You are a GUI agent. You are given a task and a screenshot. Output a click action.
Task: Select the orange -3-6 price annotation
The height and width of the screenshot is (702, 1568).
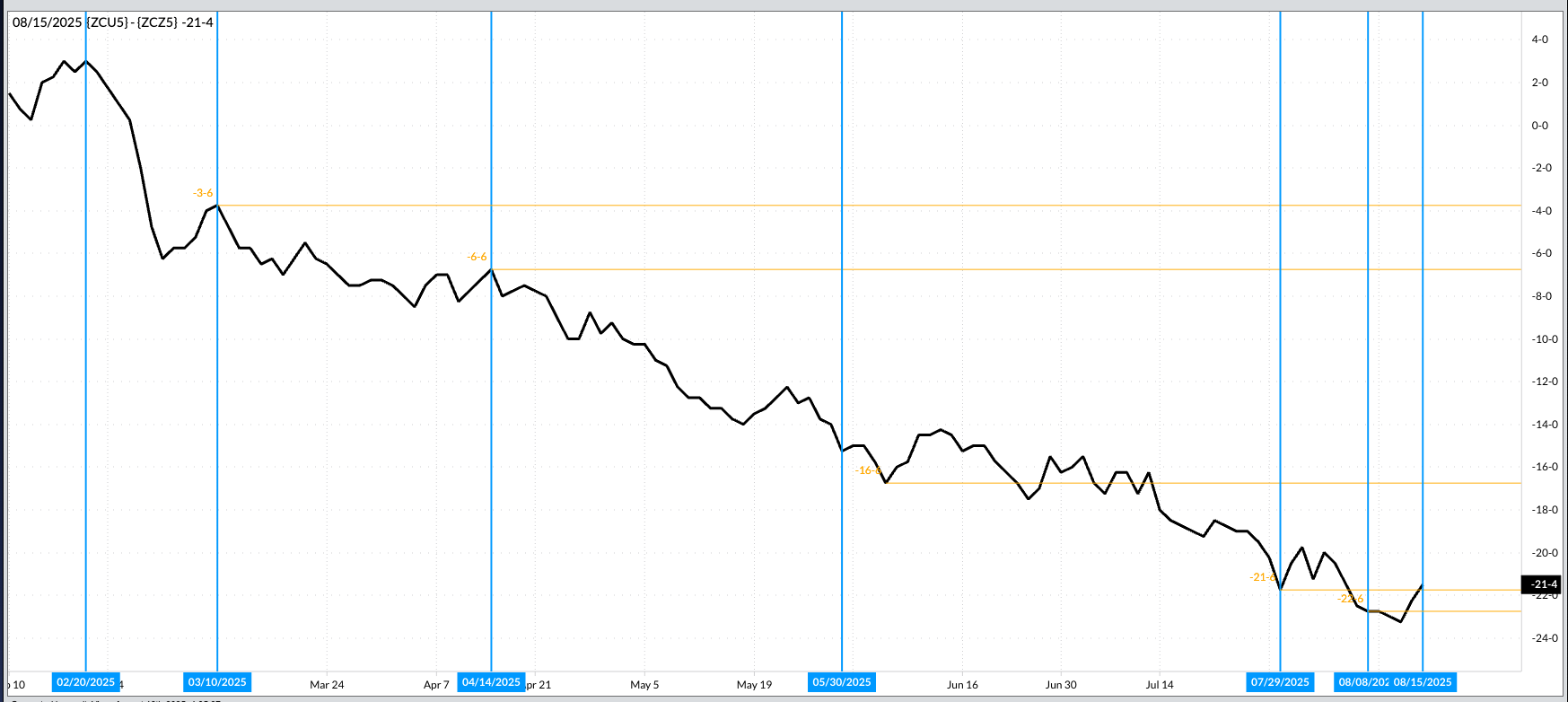[203, 193]
